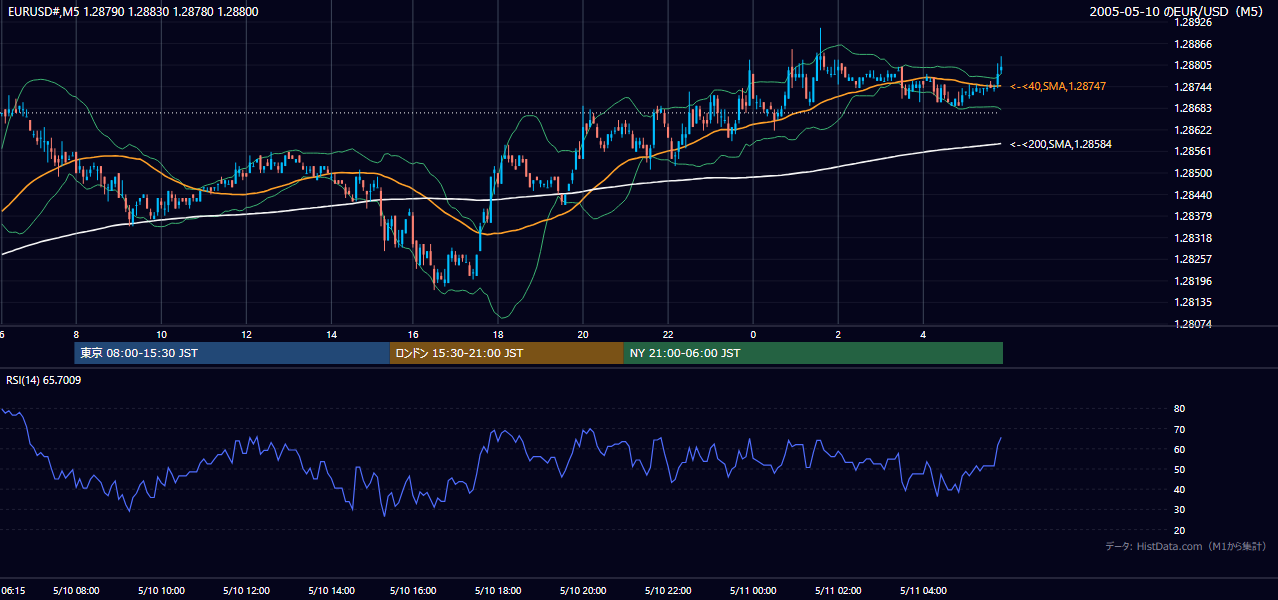Click hour tick 8 under price chart
Viewport: 1278px width, 600px height.
pos(76,335)
